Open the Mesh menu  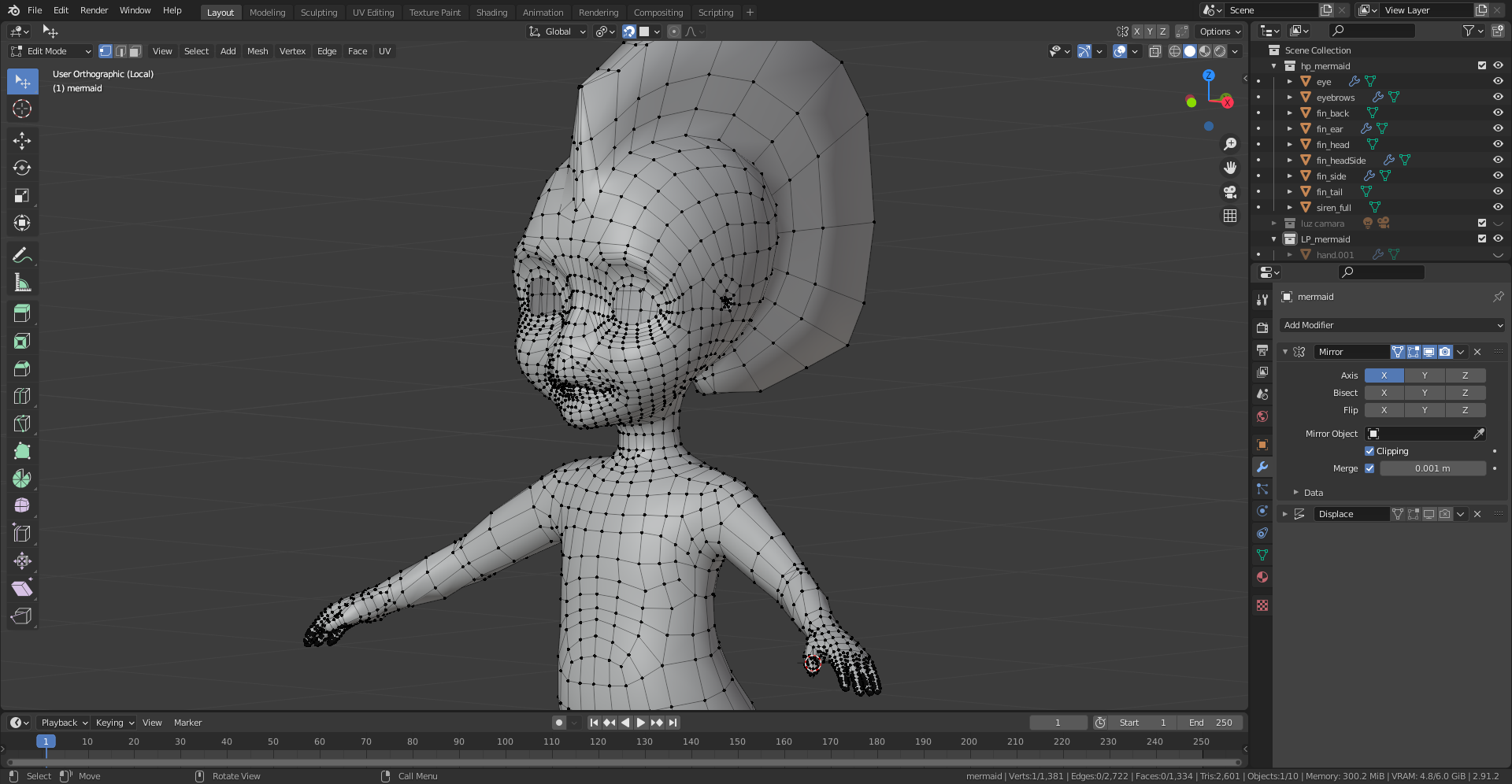click(258, 51)
